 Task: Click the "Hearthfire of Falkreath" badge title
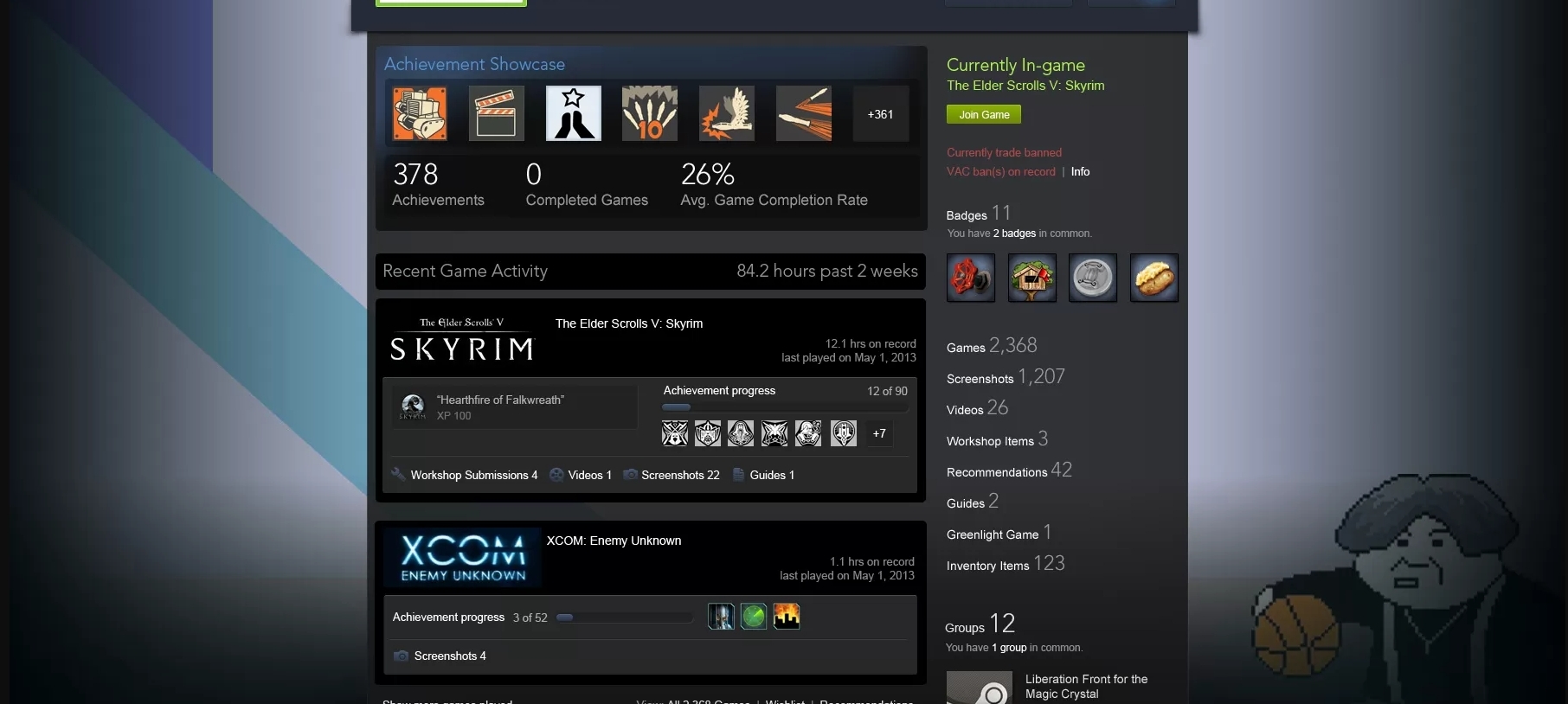coord(500,400)
